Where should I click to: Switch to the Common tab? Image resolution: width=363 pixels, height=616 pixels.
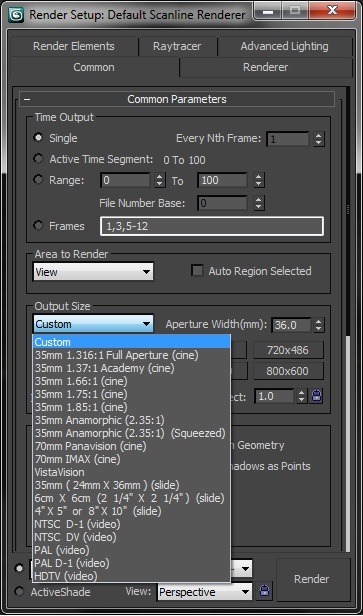tap(94, 67)
